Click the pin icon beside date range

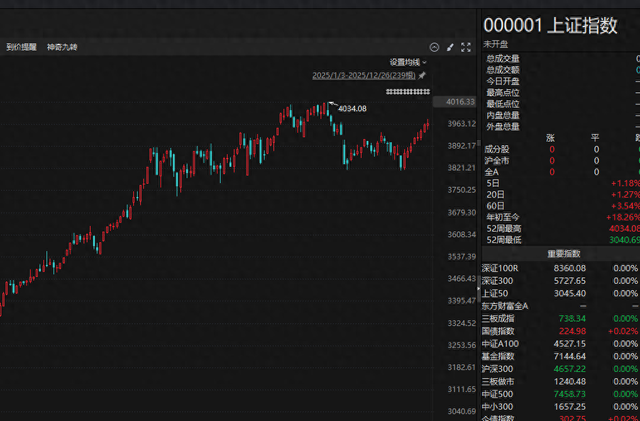(x=422, y=76)
